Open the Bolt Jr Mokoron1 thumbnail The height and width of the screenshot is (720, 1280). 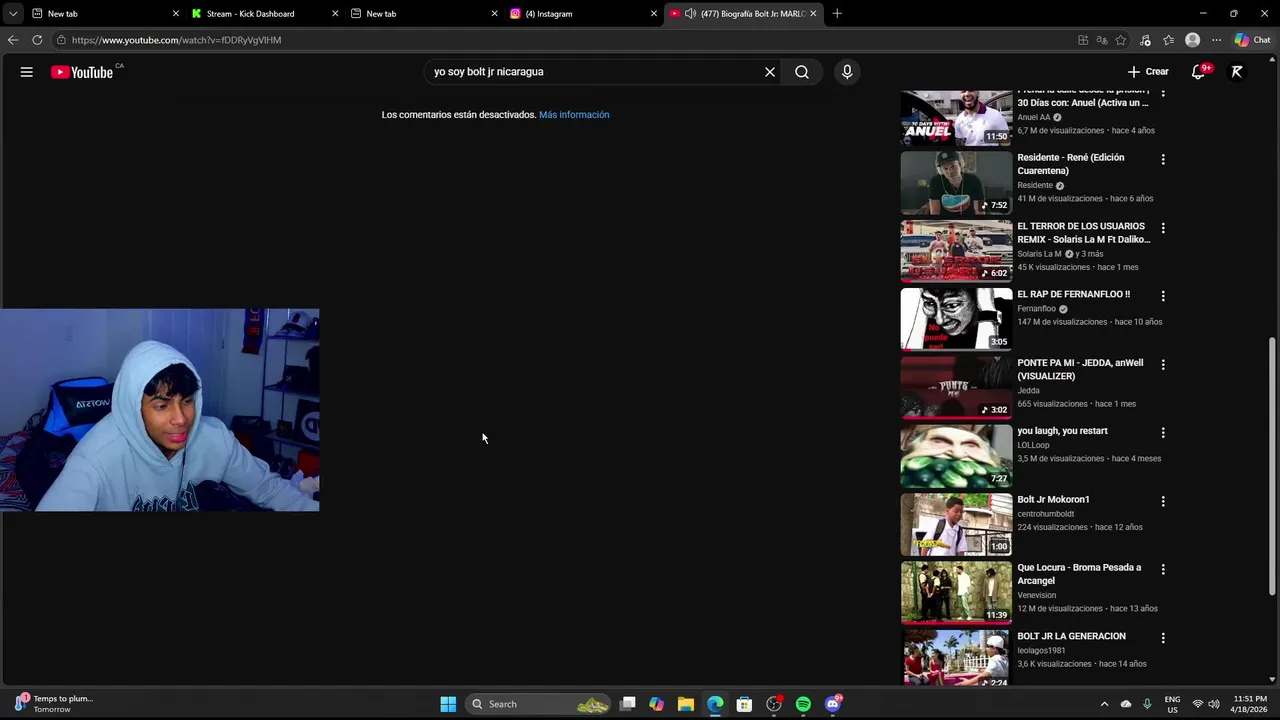[x=956, y=524]
